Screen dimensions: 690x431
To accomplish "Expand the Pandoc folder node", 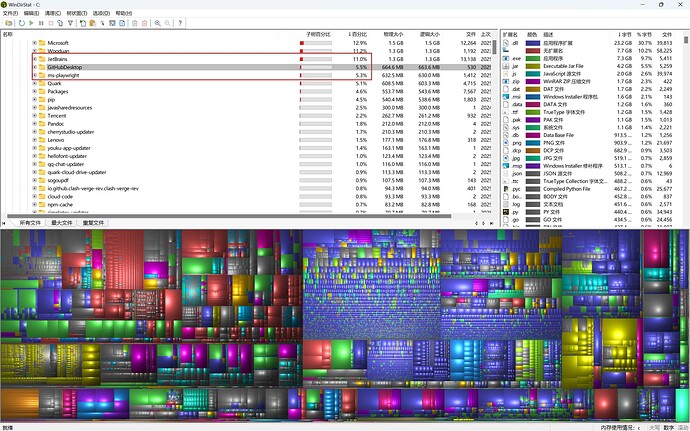I will pyautogui.click(x=35, y=124).
